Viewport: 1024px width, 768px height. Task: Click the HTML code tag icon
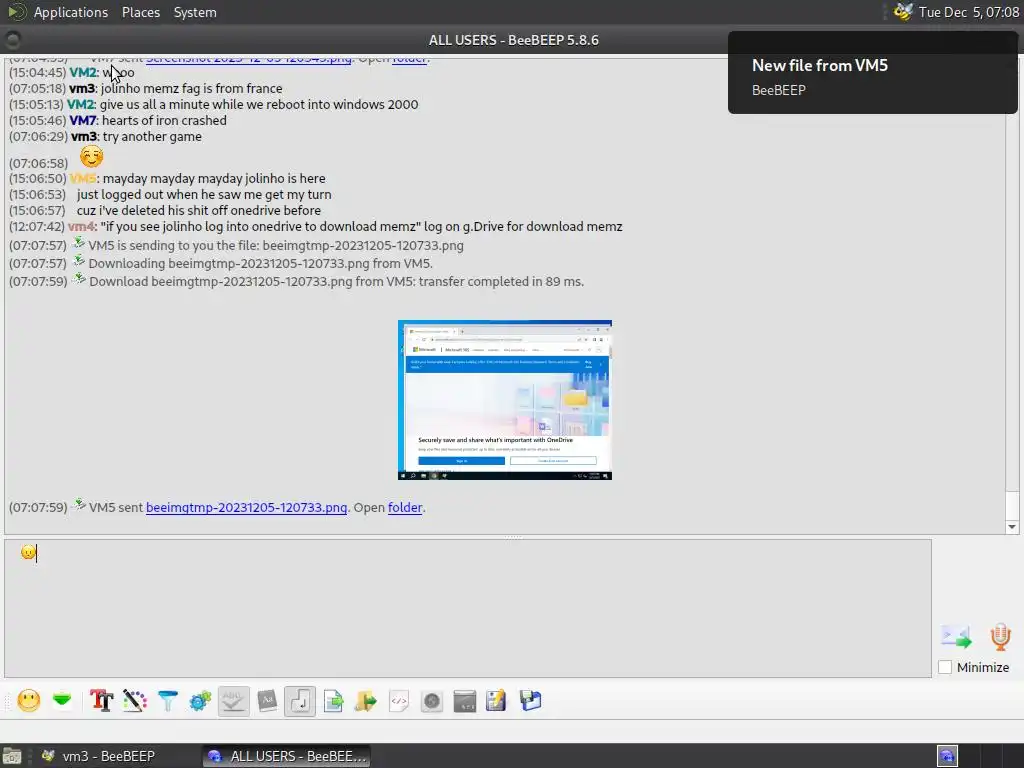click(399, 701)
